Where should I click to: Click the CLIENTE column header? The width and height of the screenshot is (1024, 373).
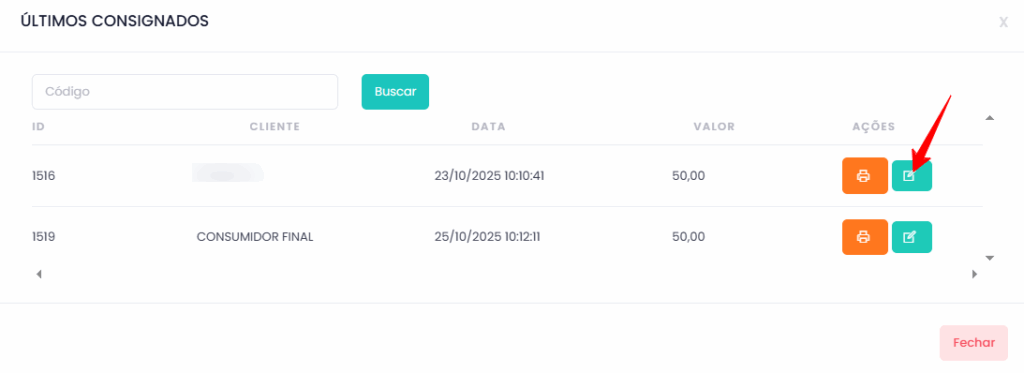[275, 127]
